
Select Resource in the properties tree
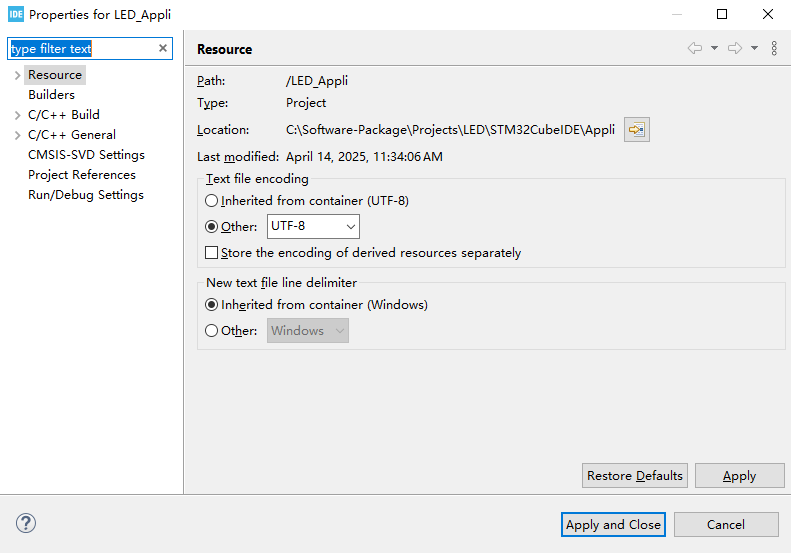(54, 75)
